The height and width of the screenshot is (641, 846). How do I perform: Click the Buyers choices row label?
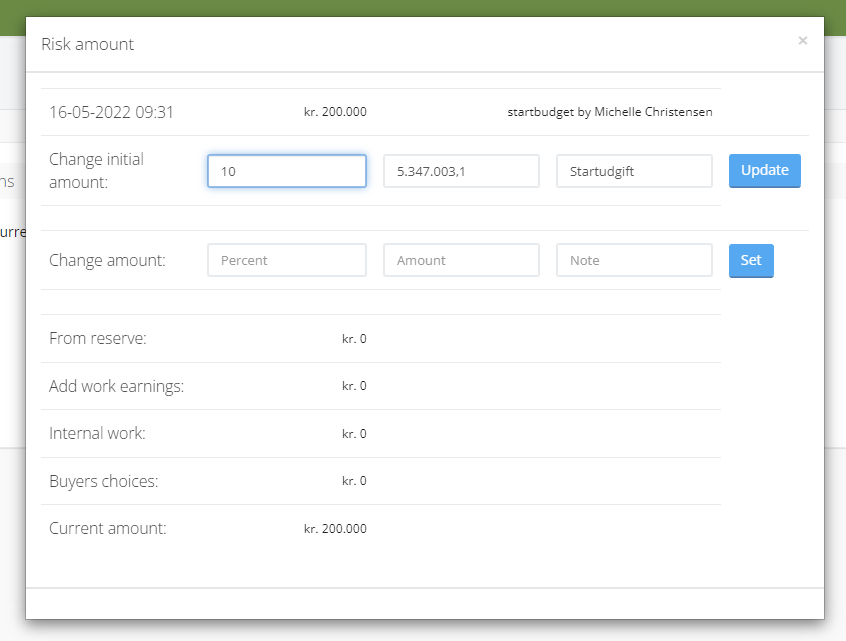point(104,481)
